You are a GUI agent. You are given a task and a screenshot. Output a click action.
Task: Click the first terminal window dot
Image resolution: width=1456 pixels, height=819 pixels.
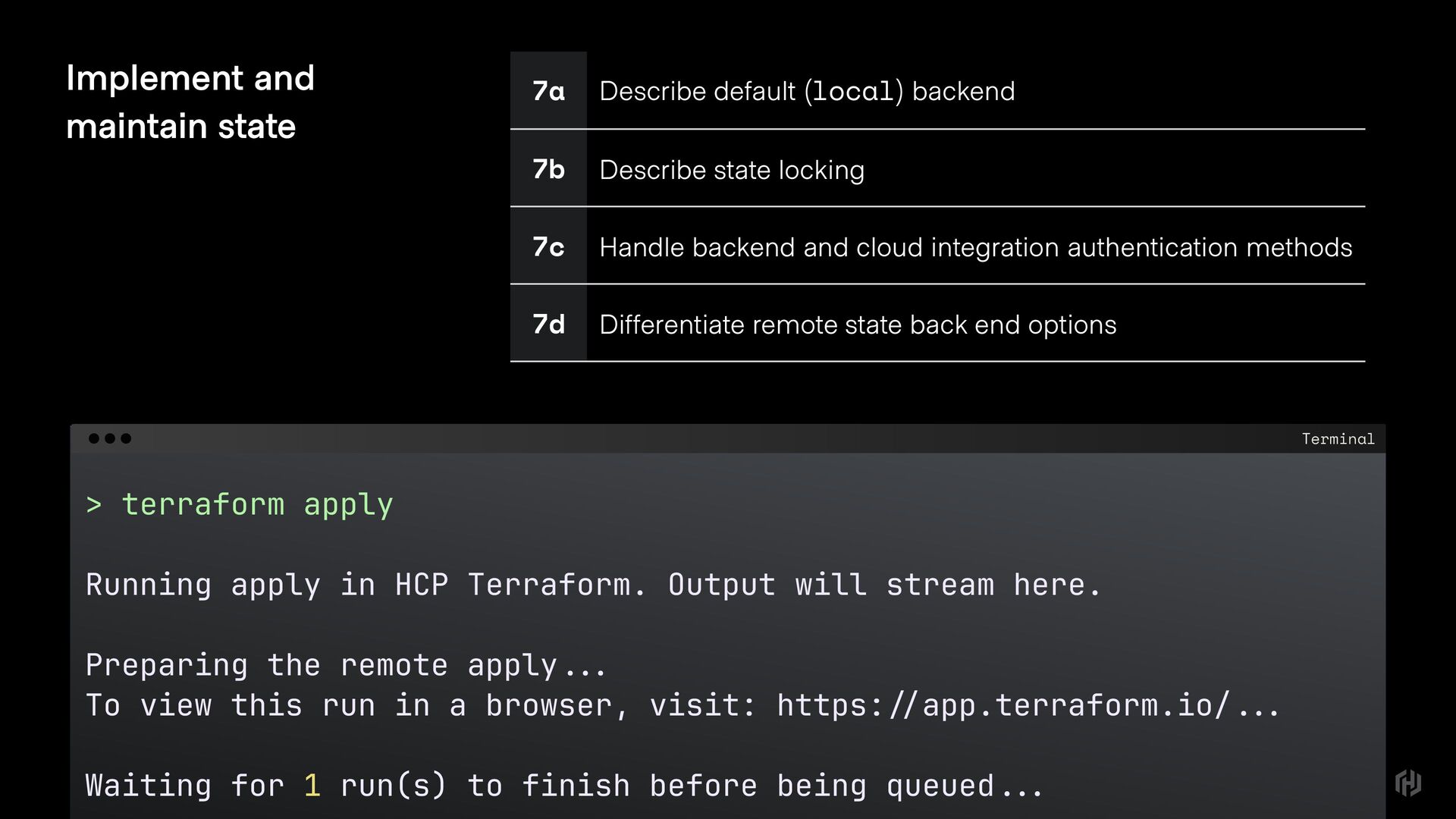point(94,438)
